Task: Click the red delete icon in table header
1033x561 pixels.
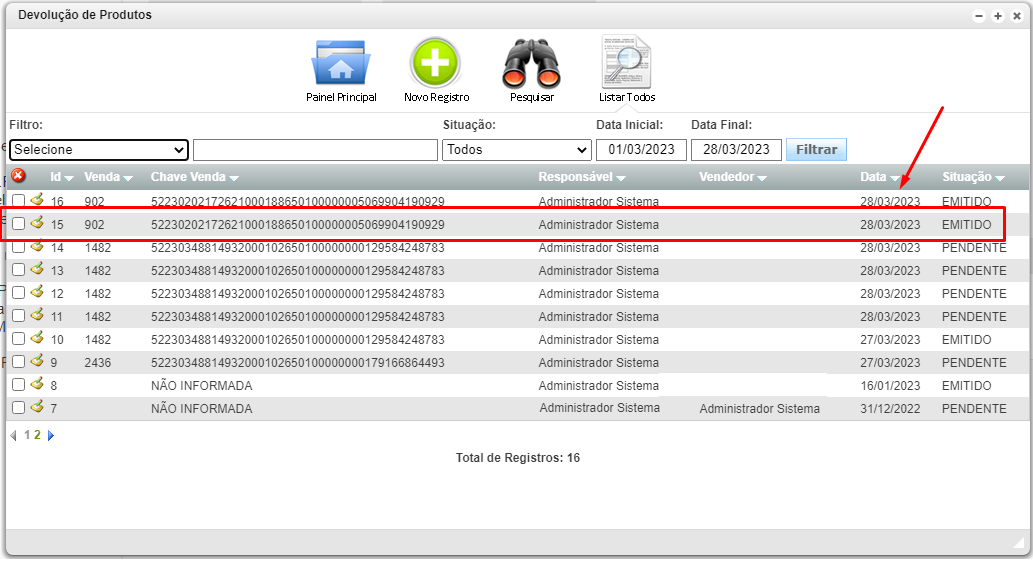Action: (x=19, y=176)
